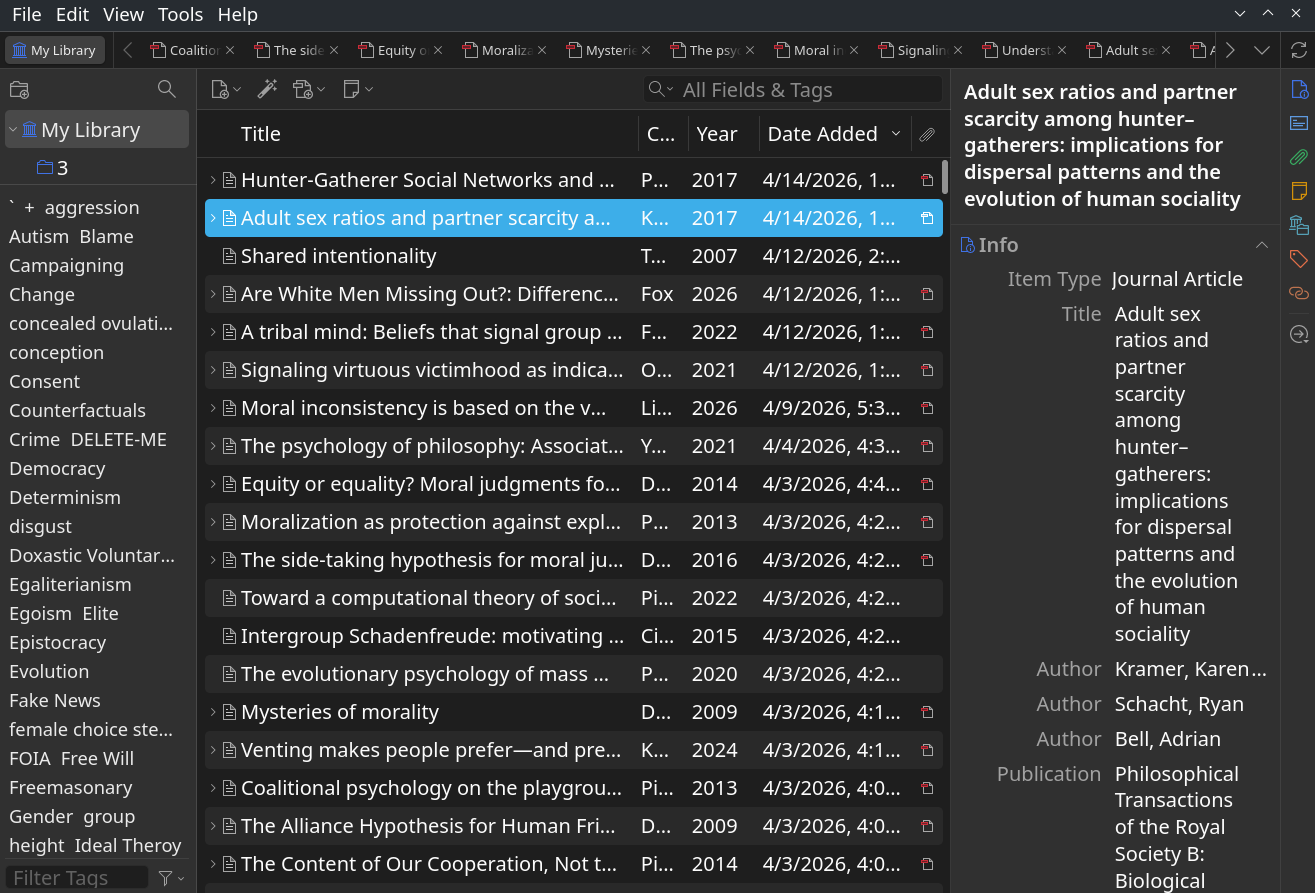
Task: Toggle the Evolution tag filter
Action: tap(49, 672)
